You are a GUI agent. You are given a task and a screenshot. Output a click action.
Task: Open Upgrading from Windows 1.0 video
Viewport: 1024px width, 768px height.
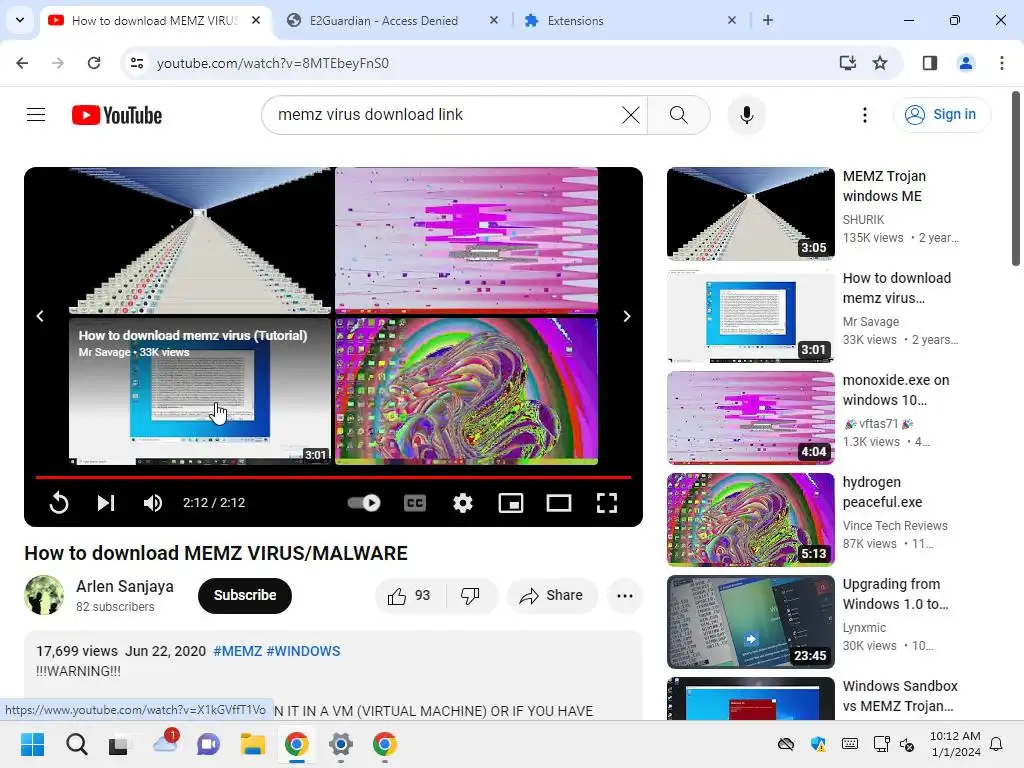coord(895,594)
